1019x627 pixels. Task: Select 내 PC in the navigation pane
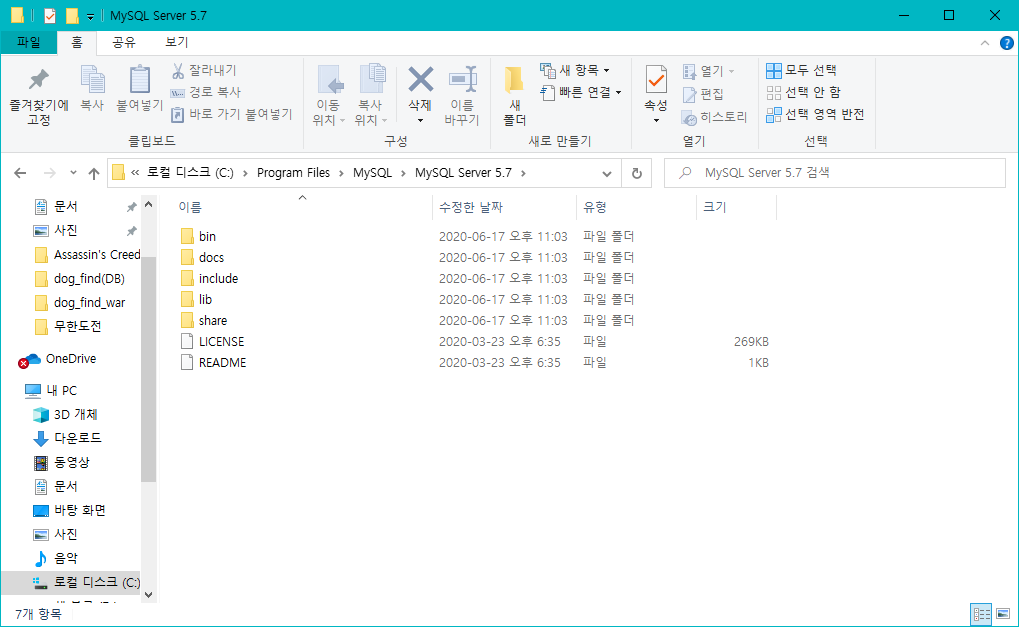click(x=51, y=390)
